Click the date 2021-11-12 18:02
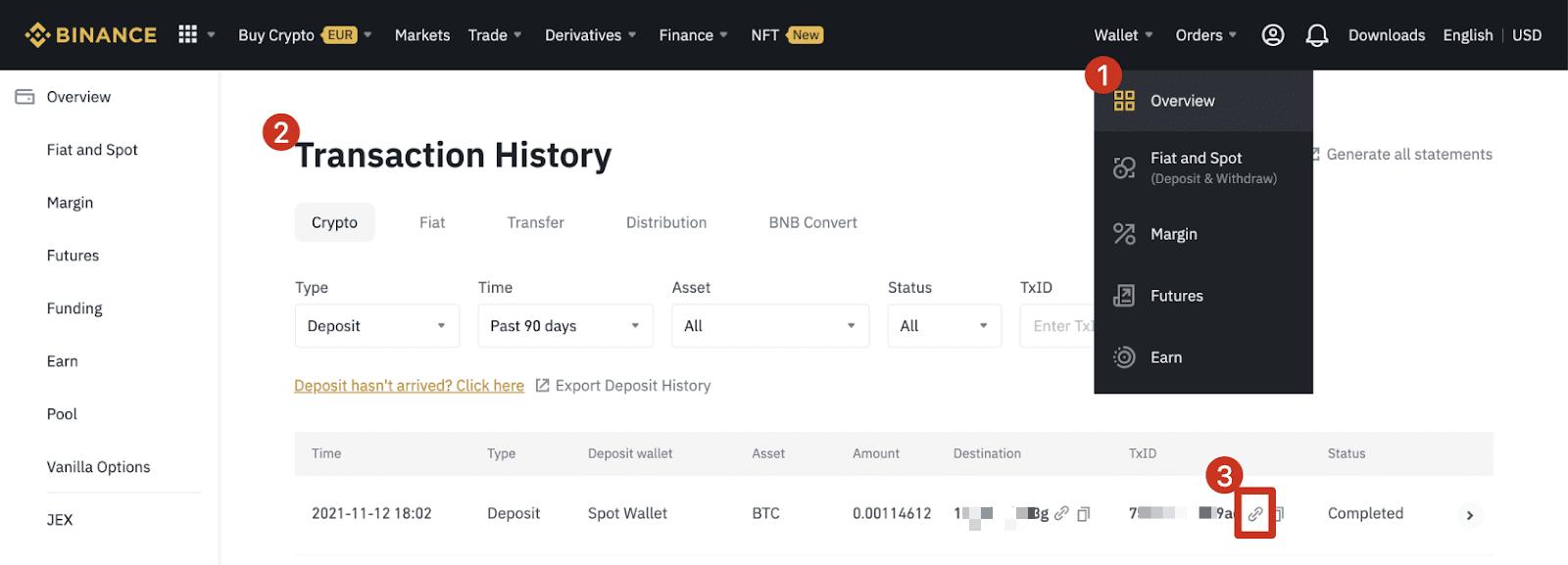 coord(371,513)
